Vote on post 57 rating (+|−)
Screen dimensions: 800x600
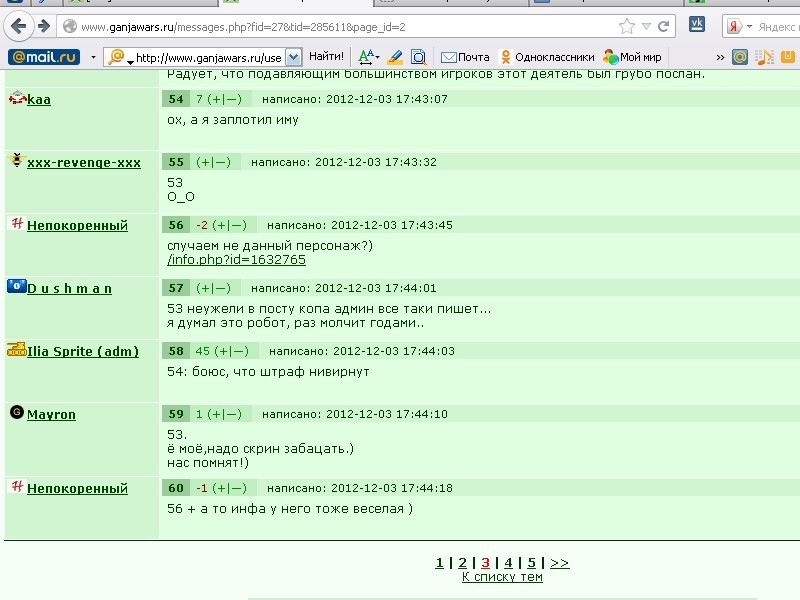[213, 288]
